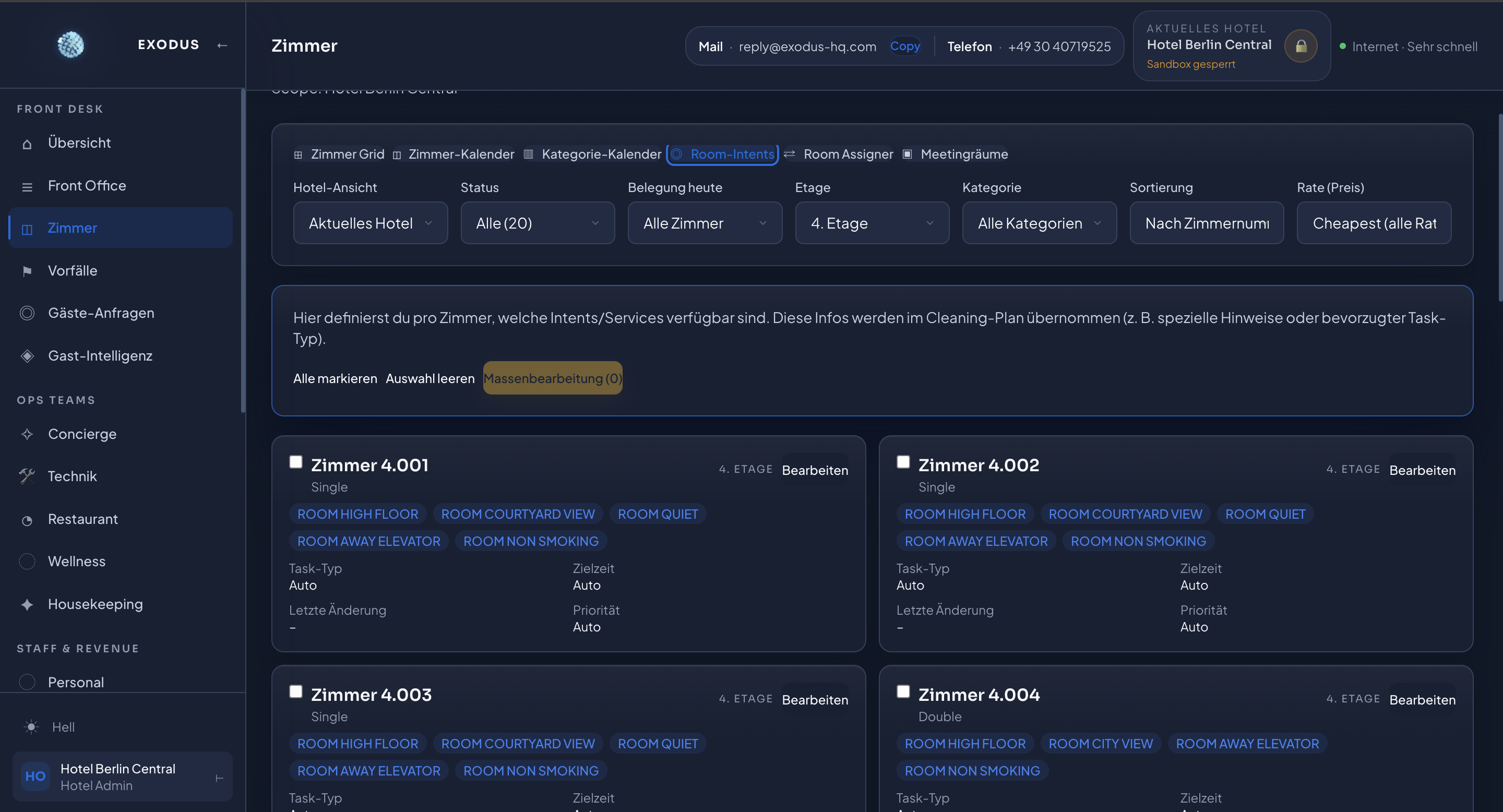
Task: Click the Zimmer sidebar icon
Action: 27,229
